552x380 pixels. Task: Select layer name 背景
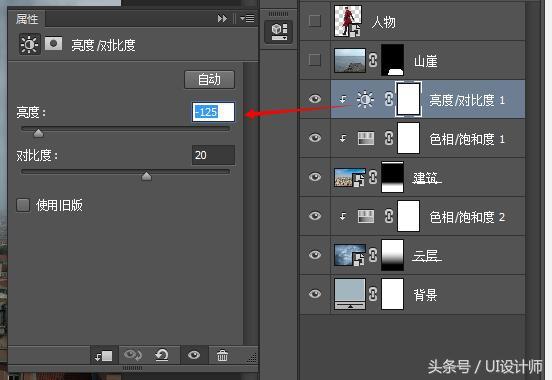point(426,295)
